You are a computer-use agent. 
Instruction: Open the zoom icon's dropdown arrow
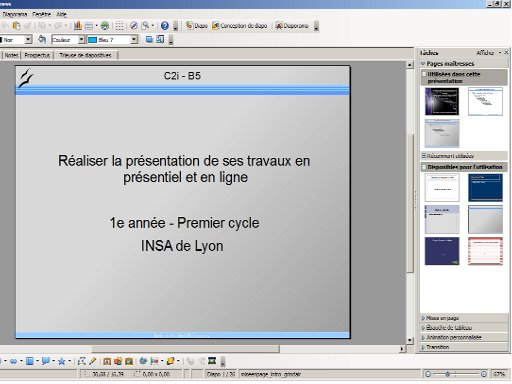[153, 26]
